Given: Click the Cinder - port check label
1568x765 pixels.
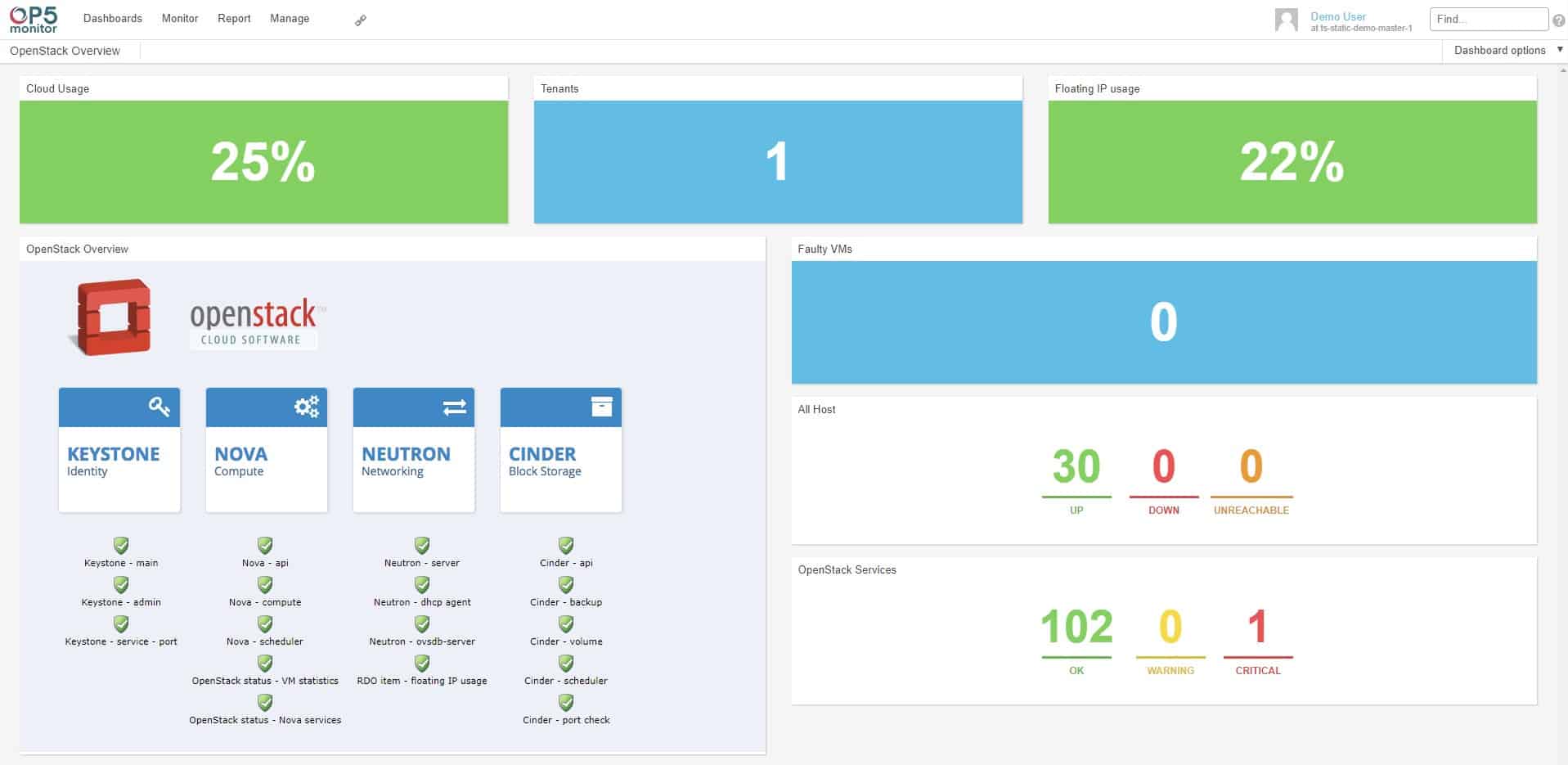Looking at the screenshot, I should tap(566, 720).
